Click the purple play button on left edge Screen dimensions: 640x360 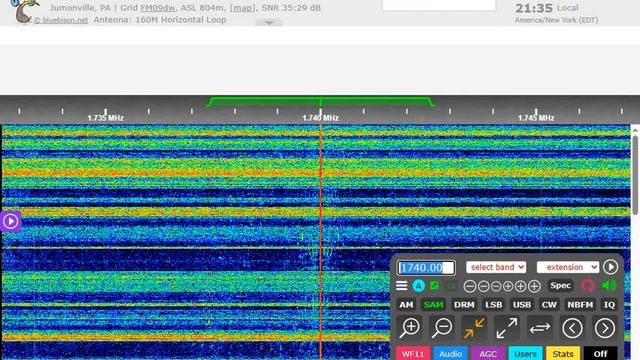coord(10,221)
